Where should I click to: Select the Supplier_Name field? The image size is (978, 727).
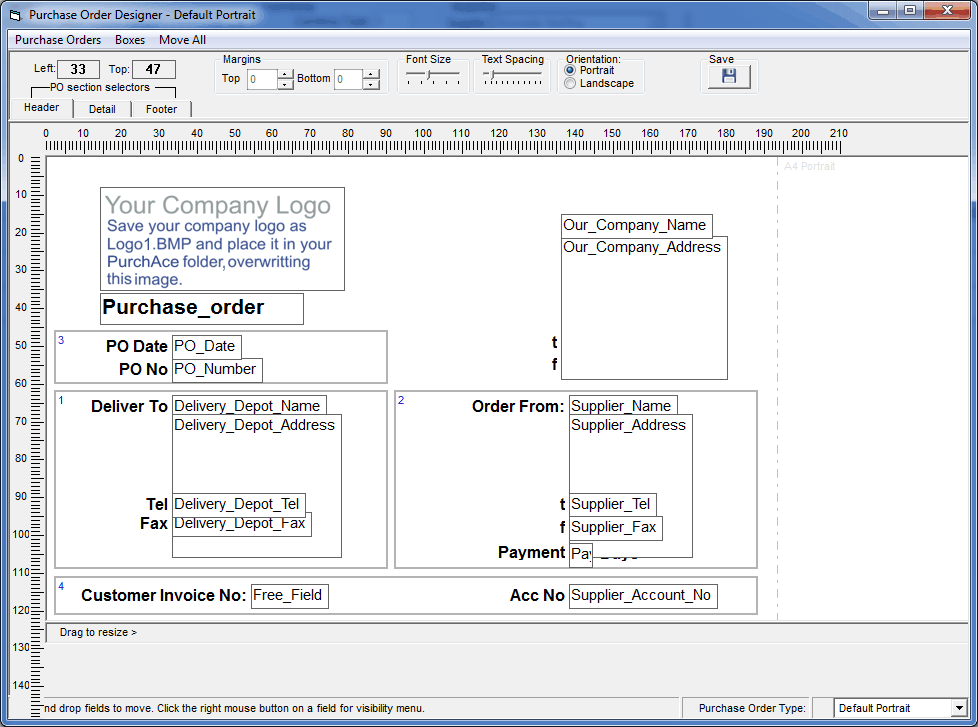(622, 404)
